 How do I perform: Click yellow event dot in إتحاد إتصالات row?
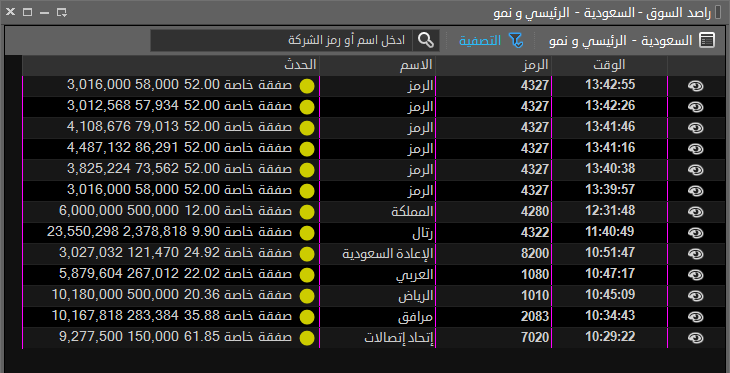coord(307,338)
